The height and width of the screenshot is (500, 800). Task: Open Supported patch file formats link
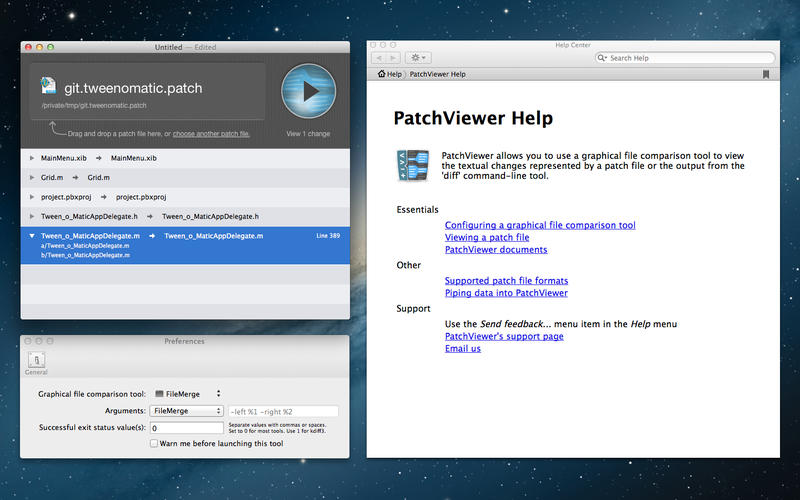[x=506, y=281]
